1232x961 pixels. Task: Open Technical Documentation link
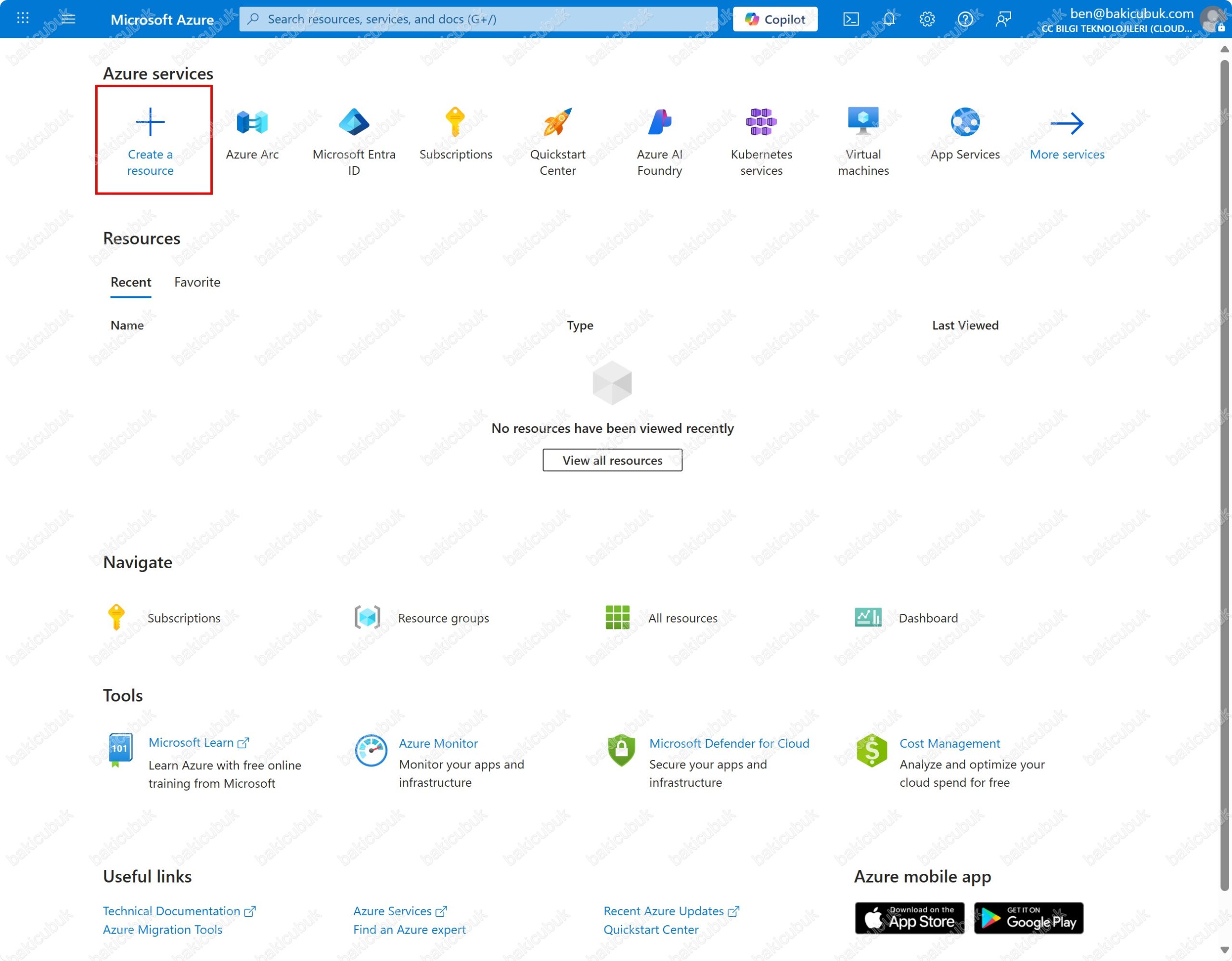171,911
